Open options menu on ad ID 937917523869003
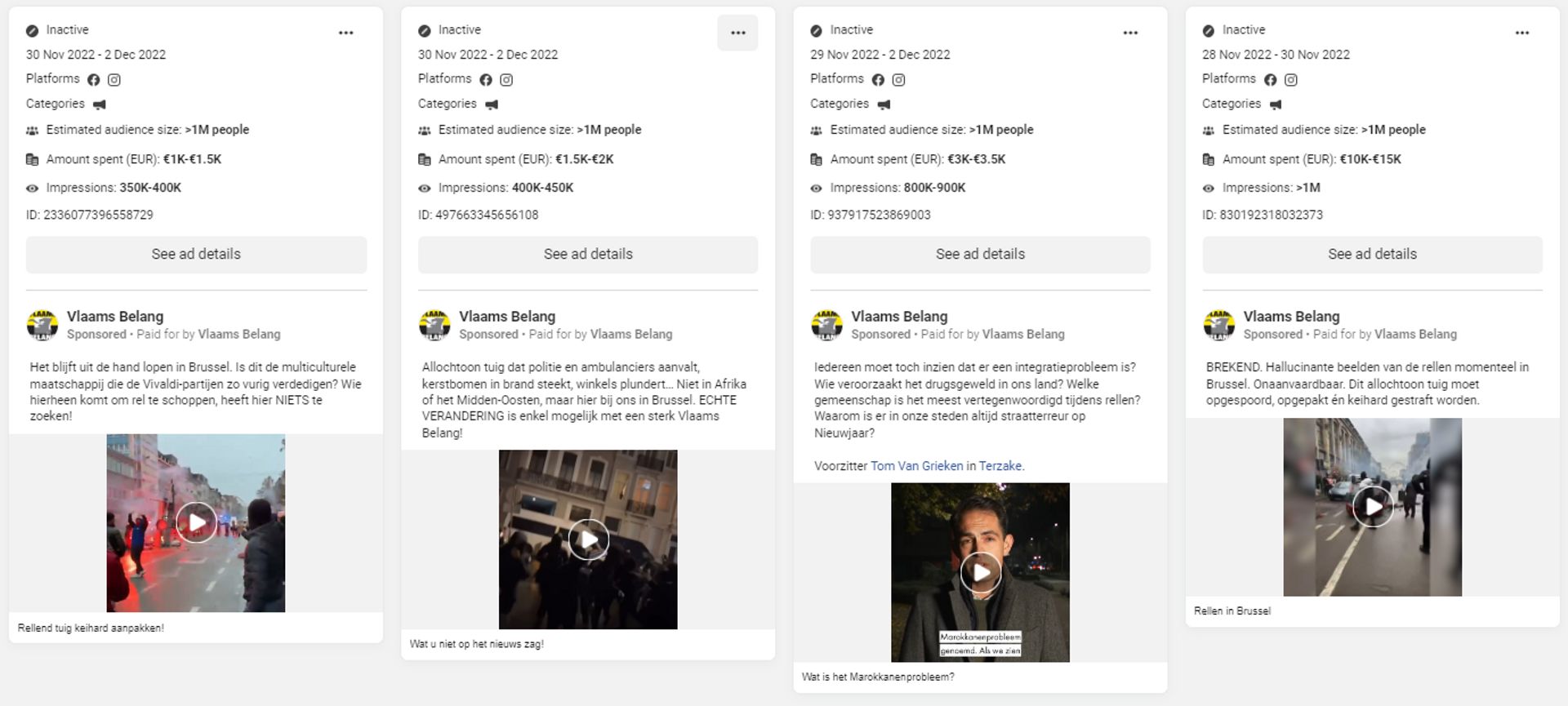The width and height of the screenshot is (1568, 706). point(1130,33)
